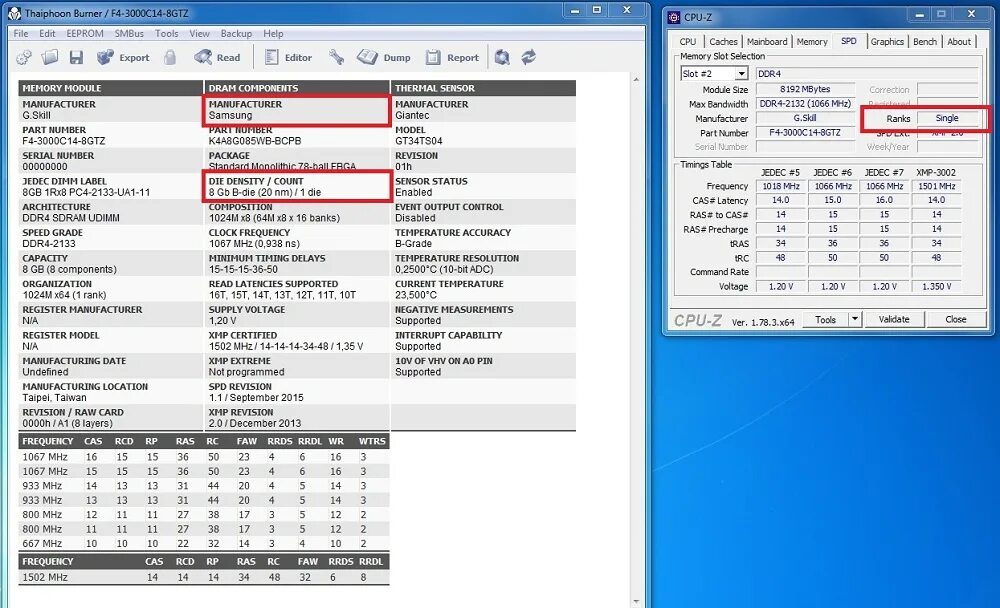Open the Help menu
1000x608 pixels.
click(273, 33)
